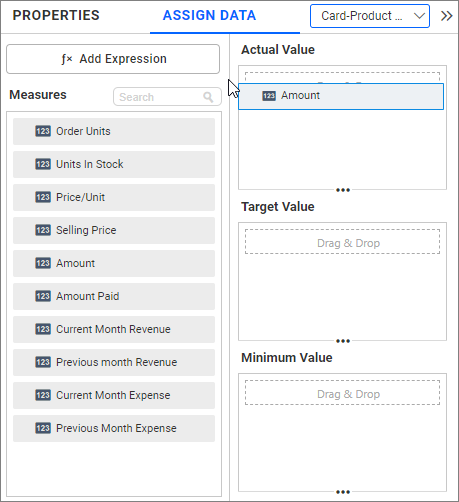
Task: Click the numeric icon beside Units In Stock
Action: [43, 164]
